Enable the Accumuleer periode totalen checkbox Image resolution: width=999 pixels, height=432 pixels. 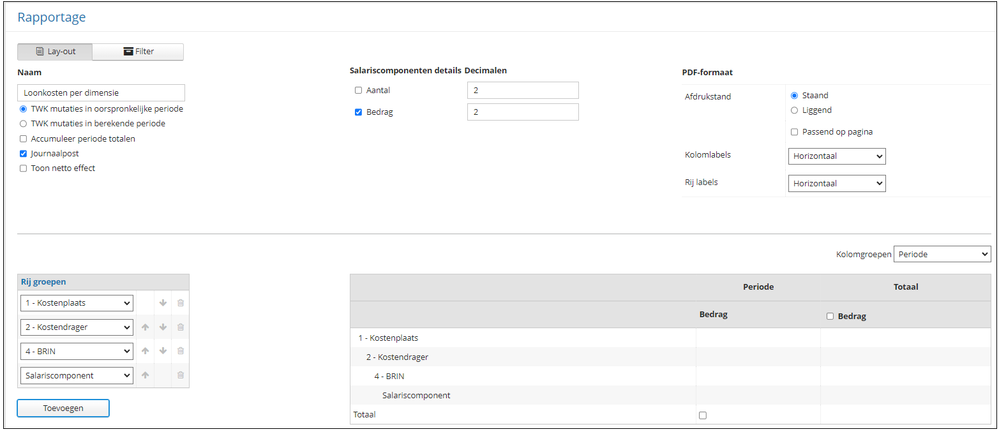pos(24,139)
